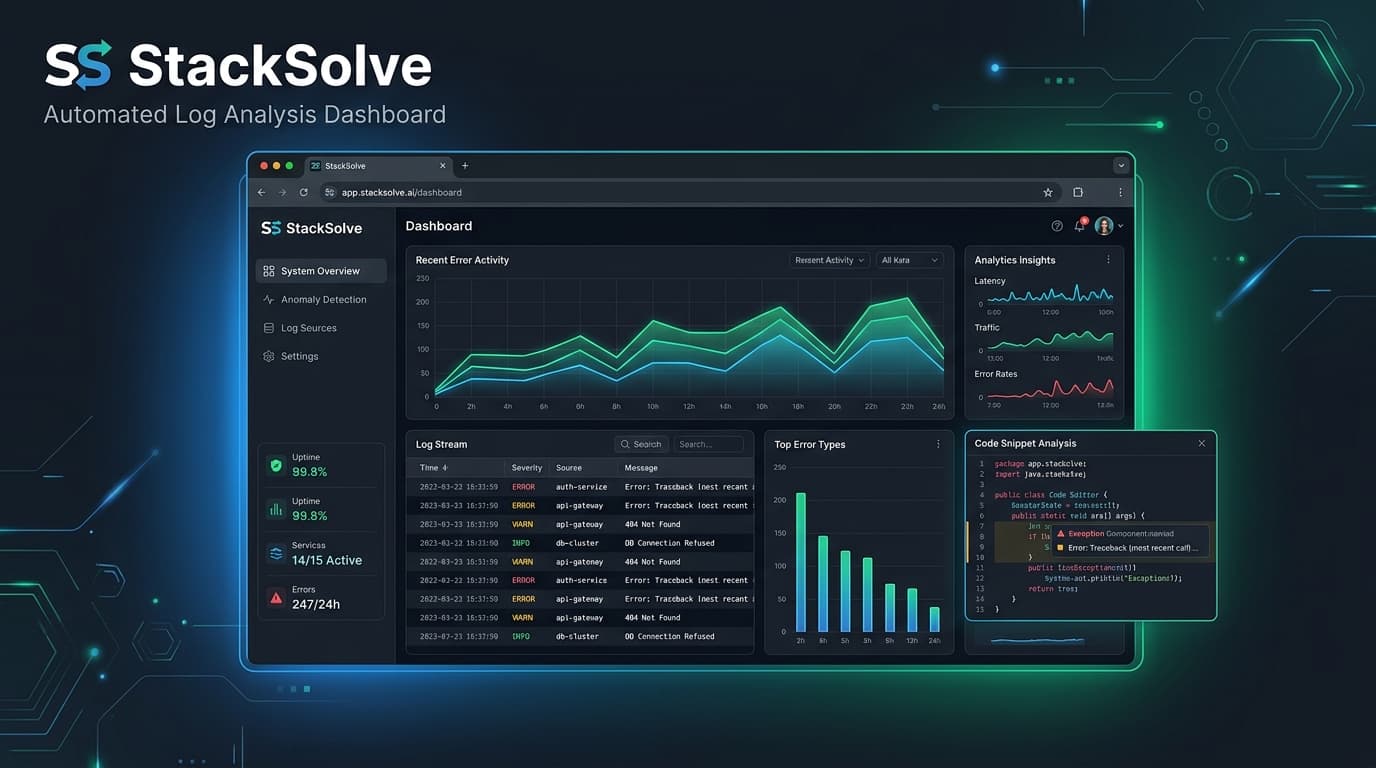Screen dimensions: 1376x768
Task: Open the Recent Activity dropdown
Action: tap(830, 260)
